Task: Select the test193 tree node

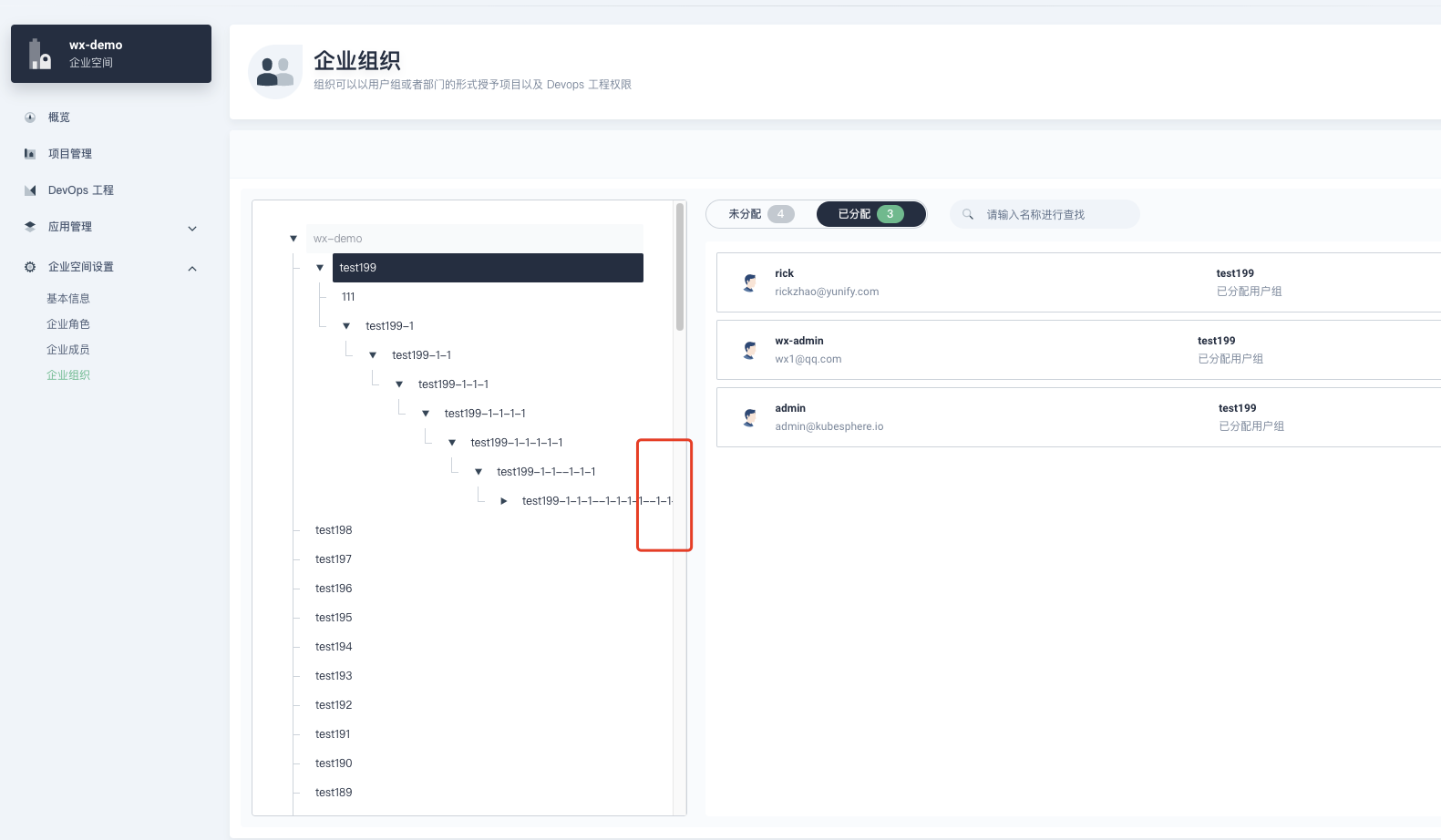Action: 334,676
